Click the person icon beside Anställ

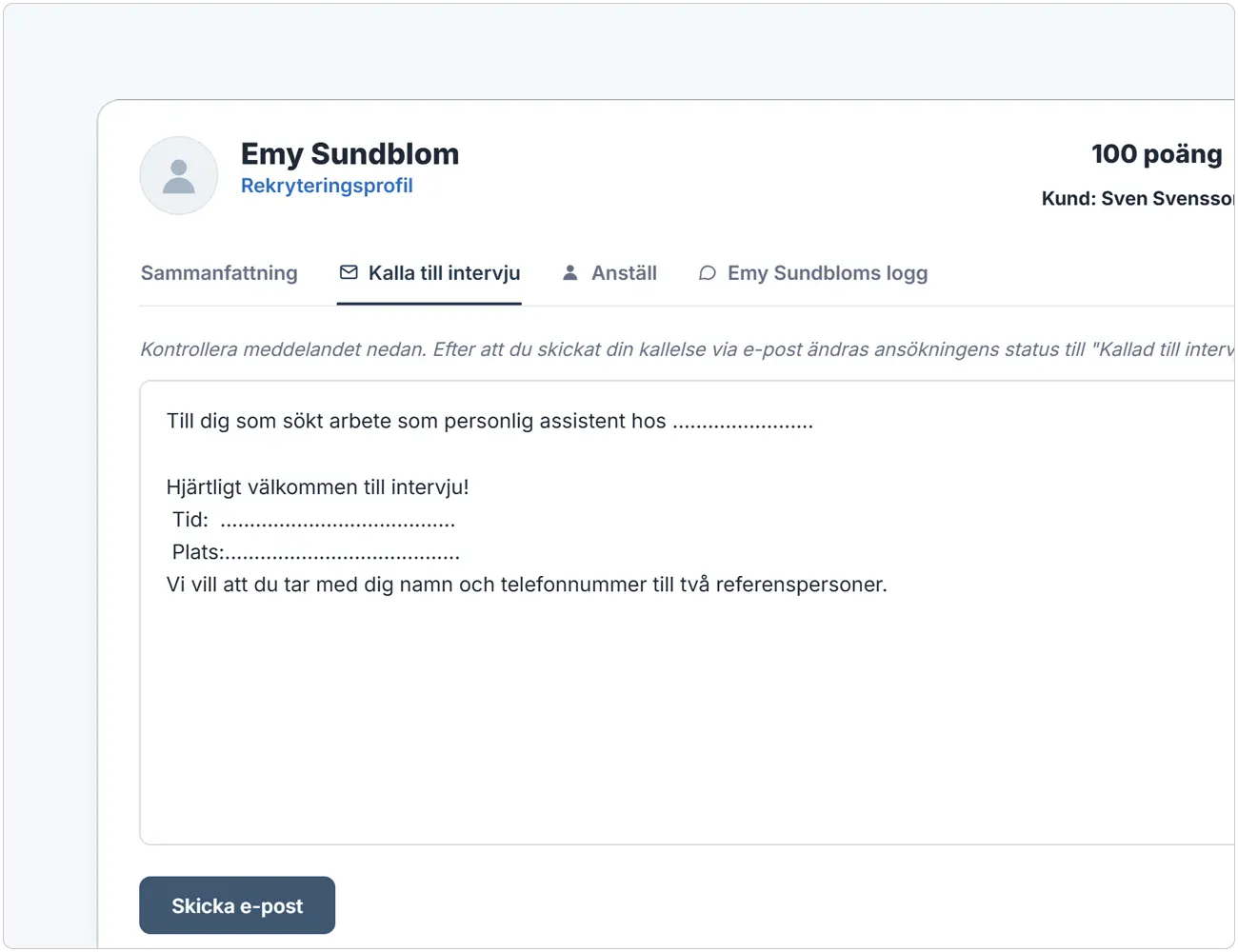(x=570, y=272)
